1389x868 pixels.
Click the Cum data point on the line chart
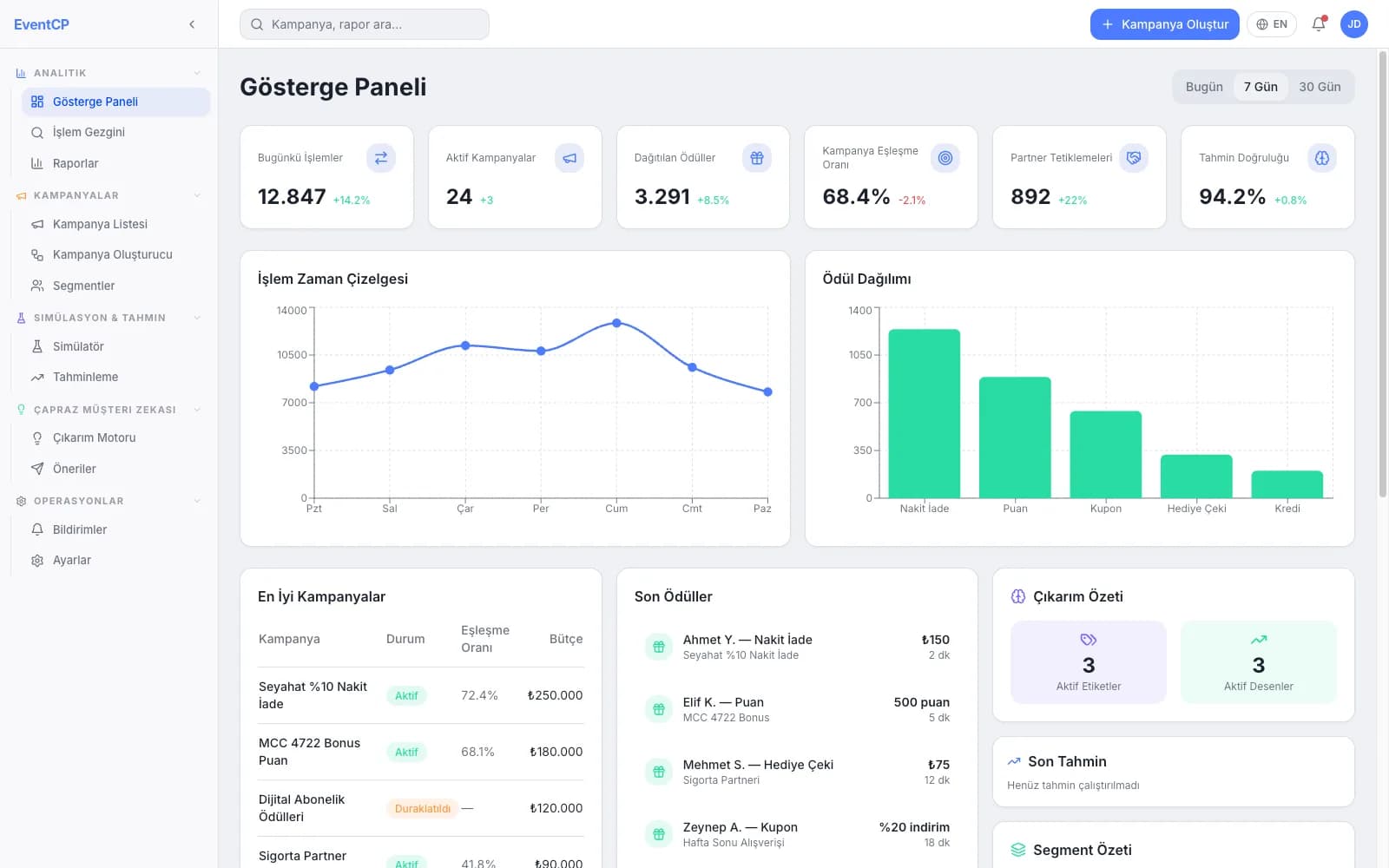616,323
